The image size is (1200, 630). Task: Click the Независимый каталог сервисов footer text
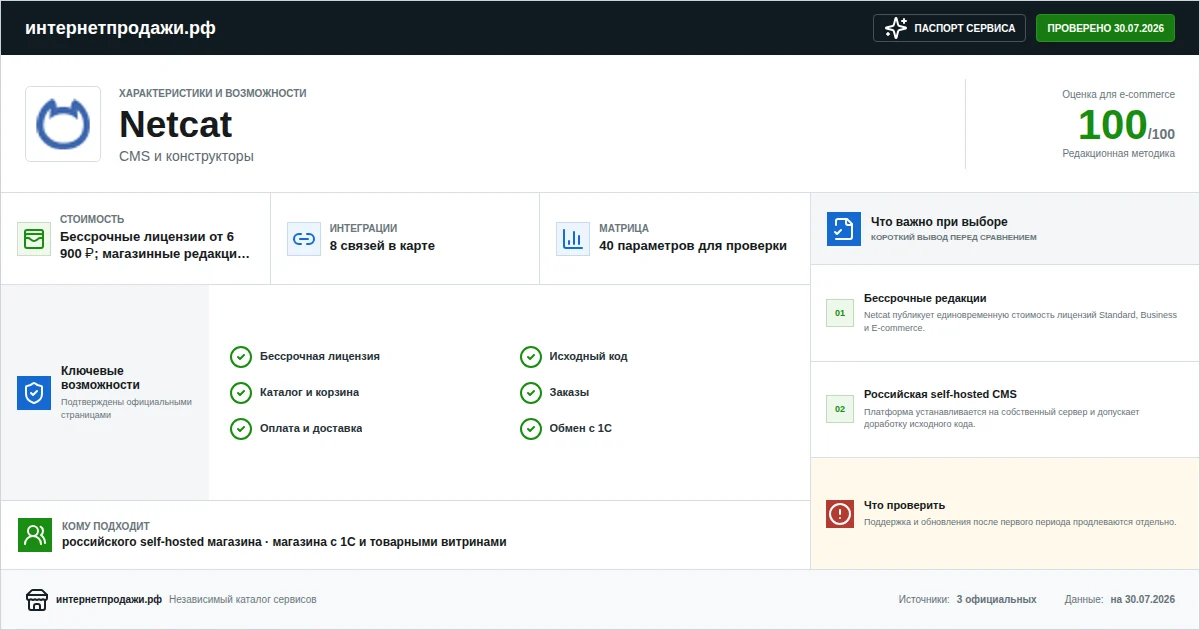click(x=243, y=600)
